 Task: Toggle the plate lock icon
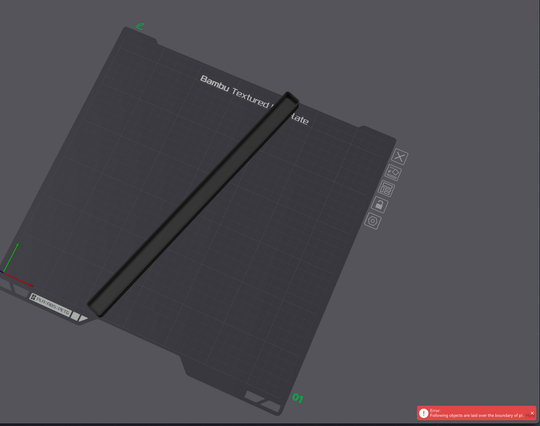[x=379, y=205]
